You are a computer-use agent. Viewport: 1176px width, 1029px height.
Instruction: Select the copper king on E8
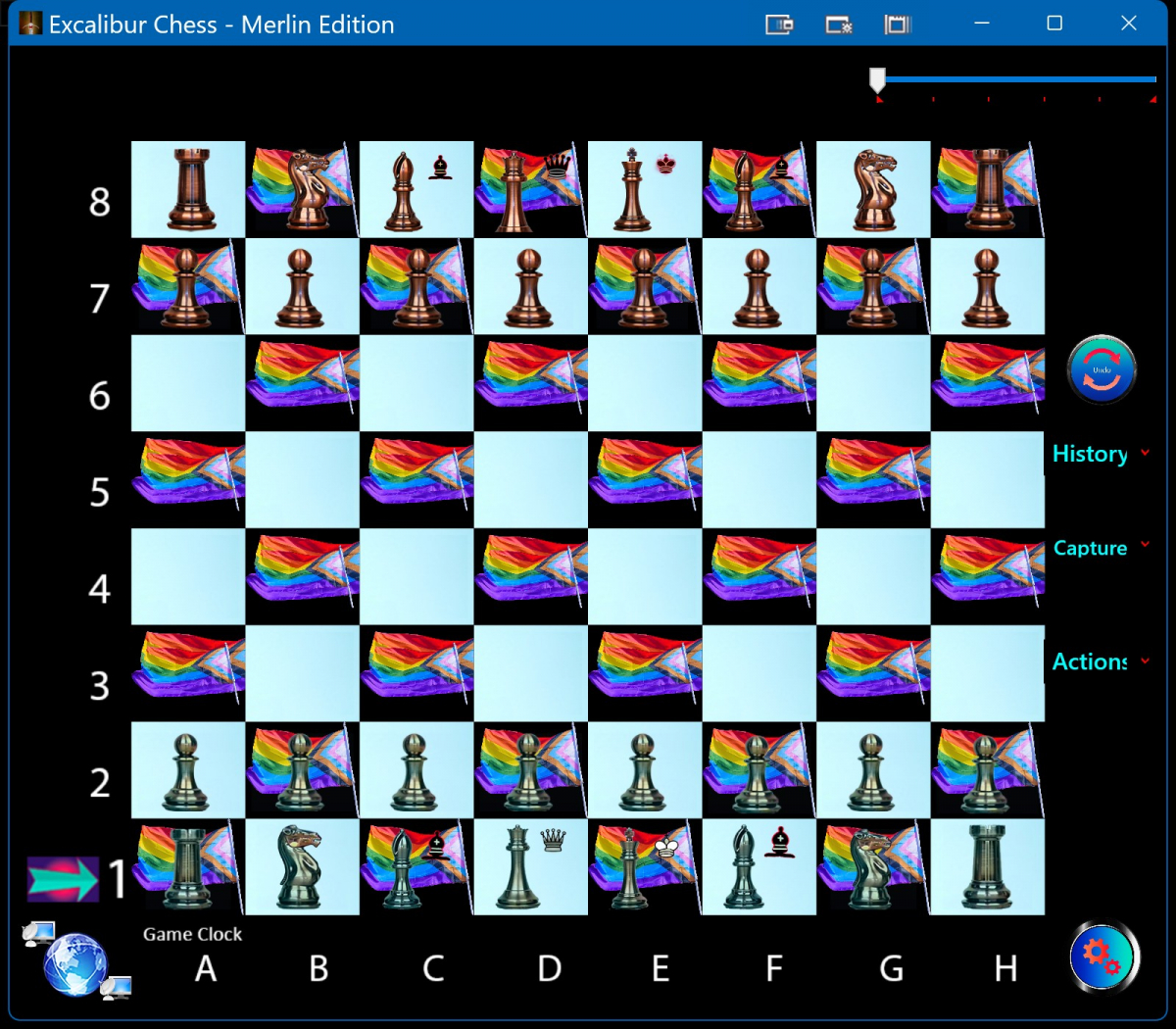point(644,189)
